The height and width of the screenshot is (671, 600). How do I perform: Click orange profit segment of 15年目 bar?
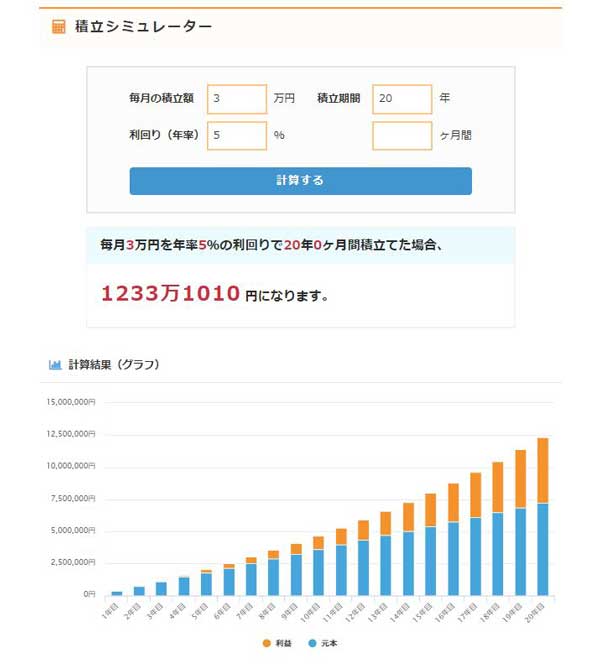(431, 510)
